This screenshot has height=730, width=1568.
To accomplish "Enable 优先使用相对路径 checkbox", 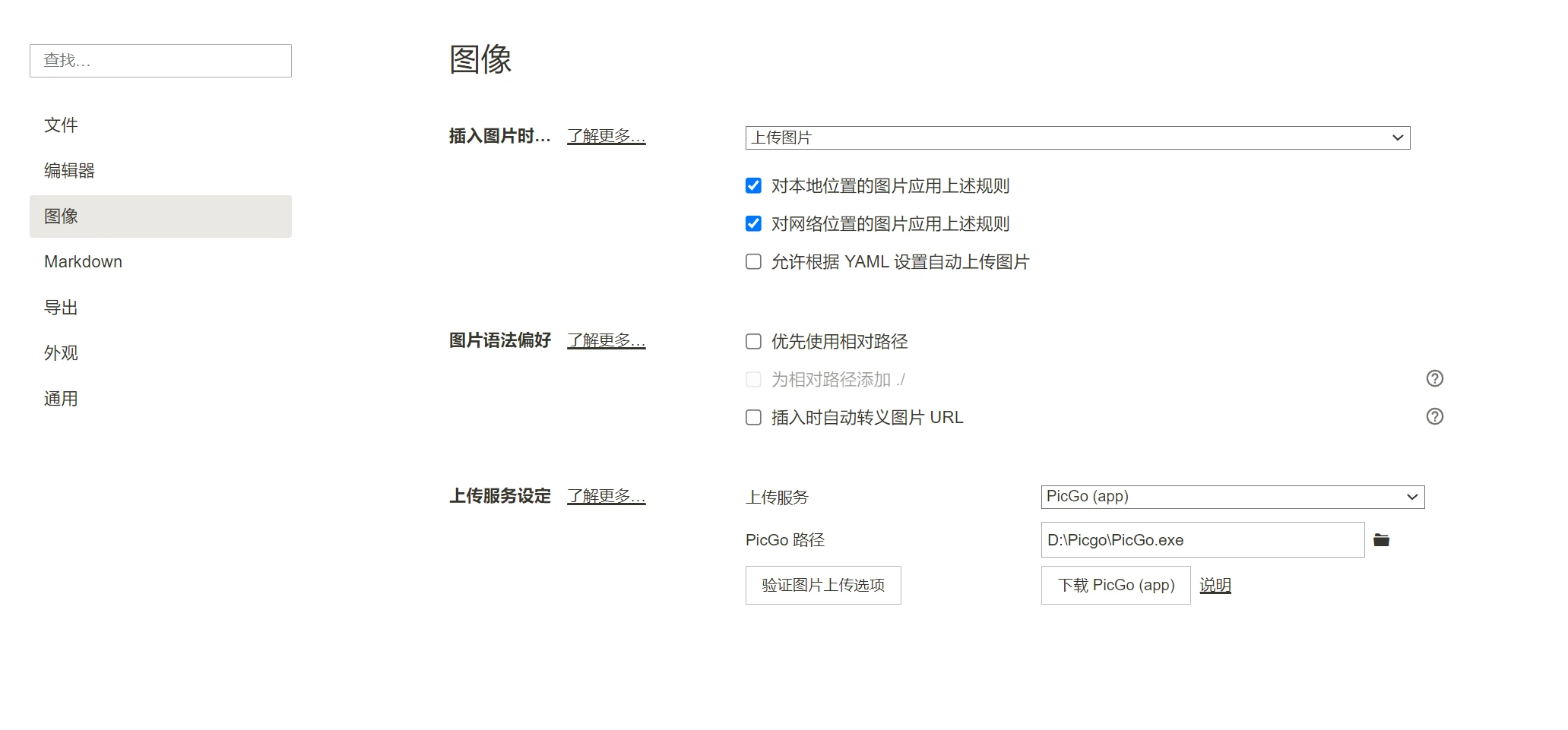I will [x=753, y=342].
